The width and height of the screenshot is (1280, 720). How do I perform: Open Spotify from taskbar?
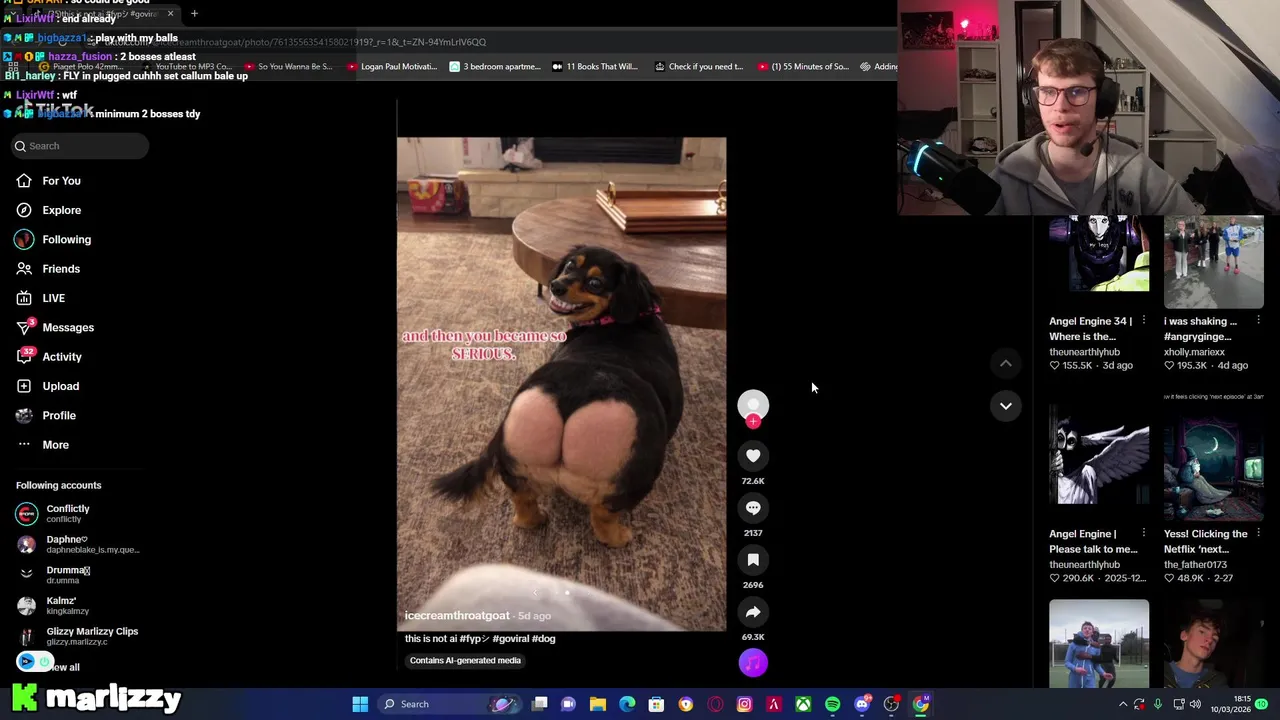[x=832, y=704]
